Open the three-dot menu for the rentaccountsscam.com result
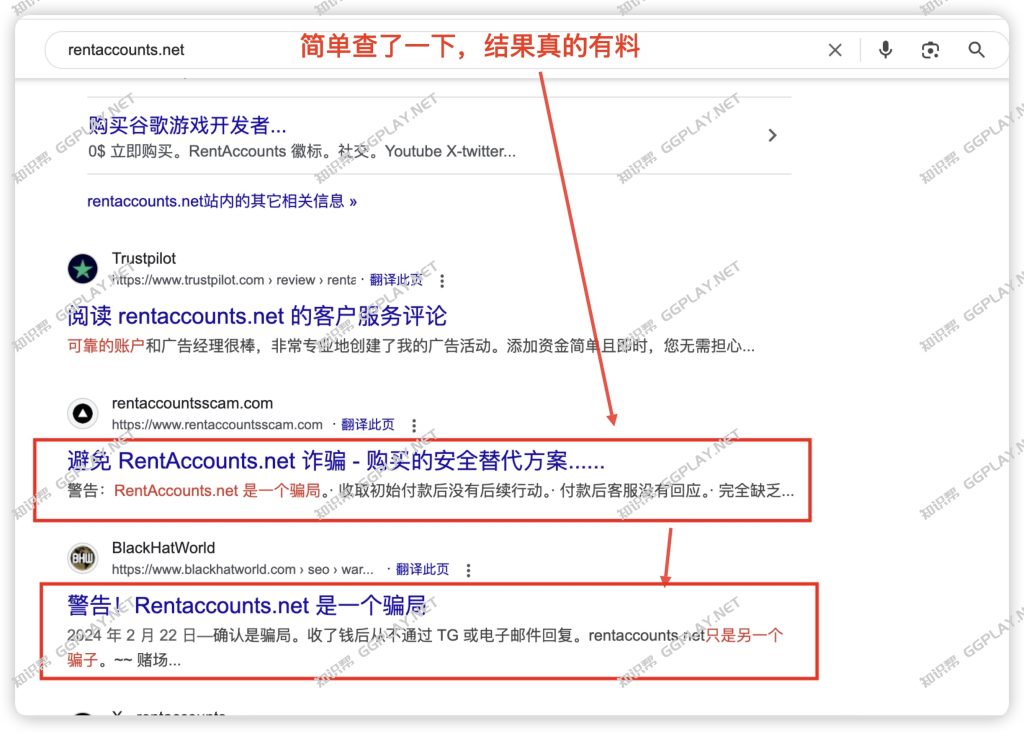Image resolution: width=1024 pixels, height=733 pixels. (x=414, y=425)
